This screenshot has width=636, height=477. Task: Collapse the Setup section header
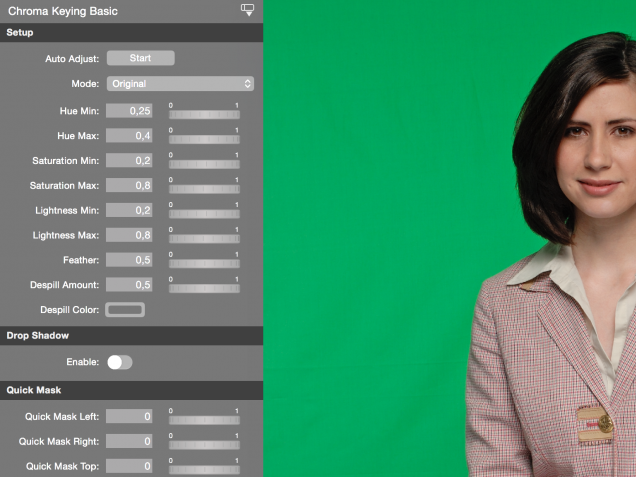coord(131,32)
